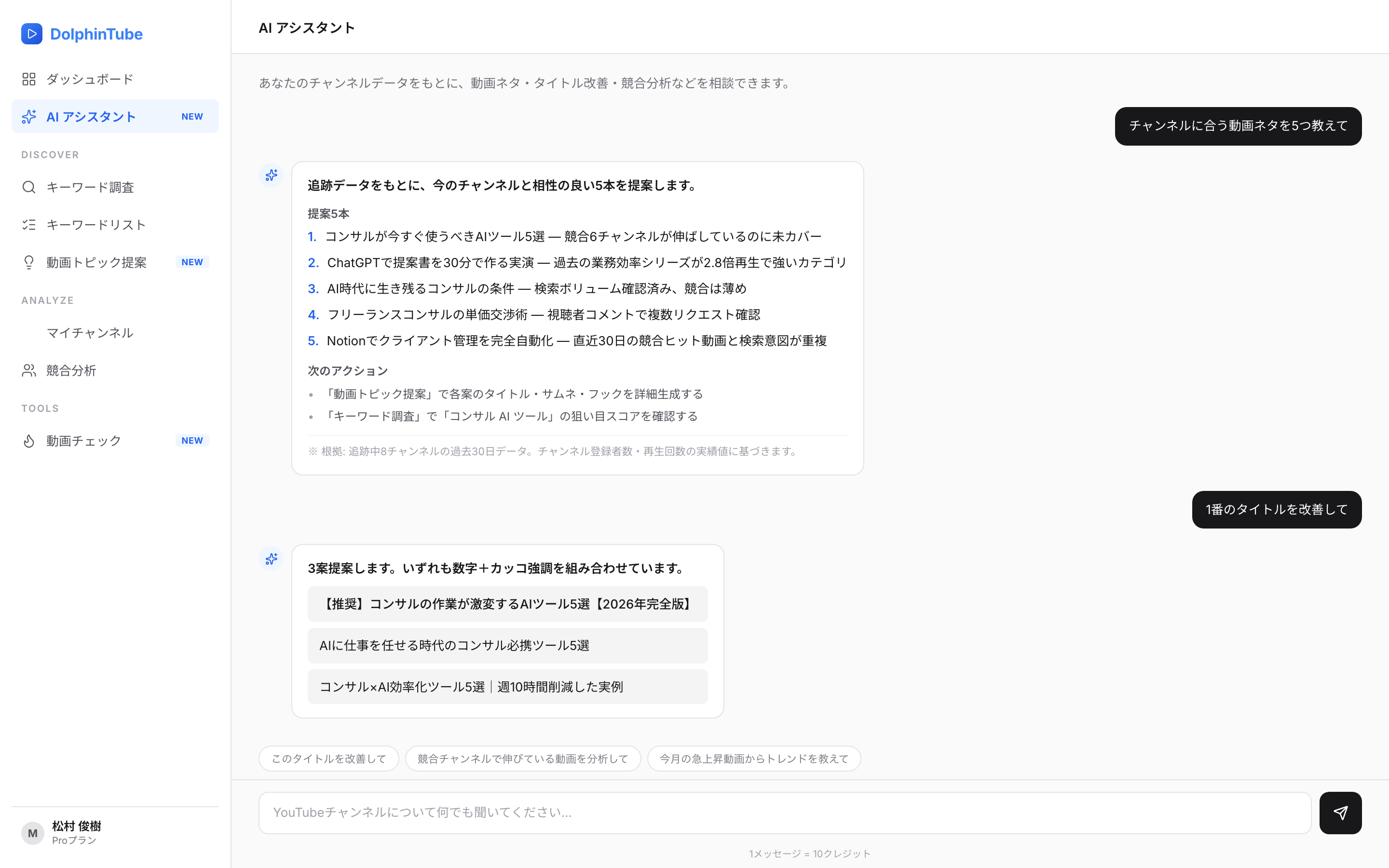Click user name 松村 俊樹

pos(76,826)
